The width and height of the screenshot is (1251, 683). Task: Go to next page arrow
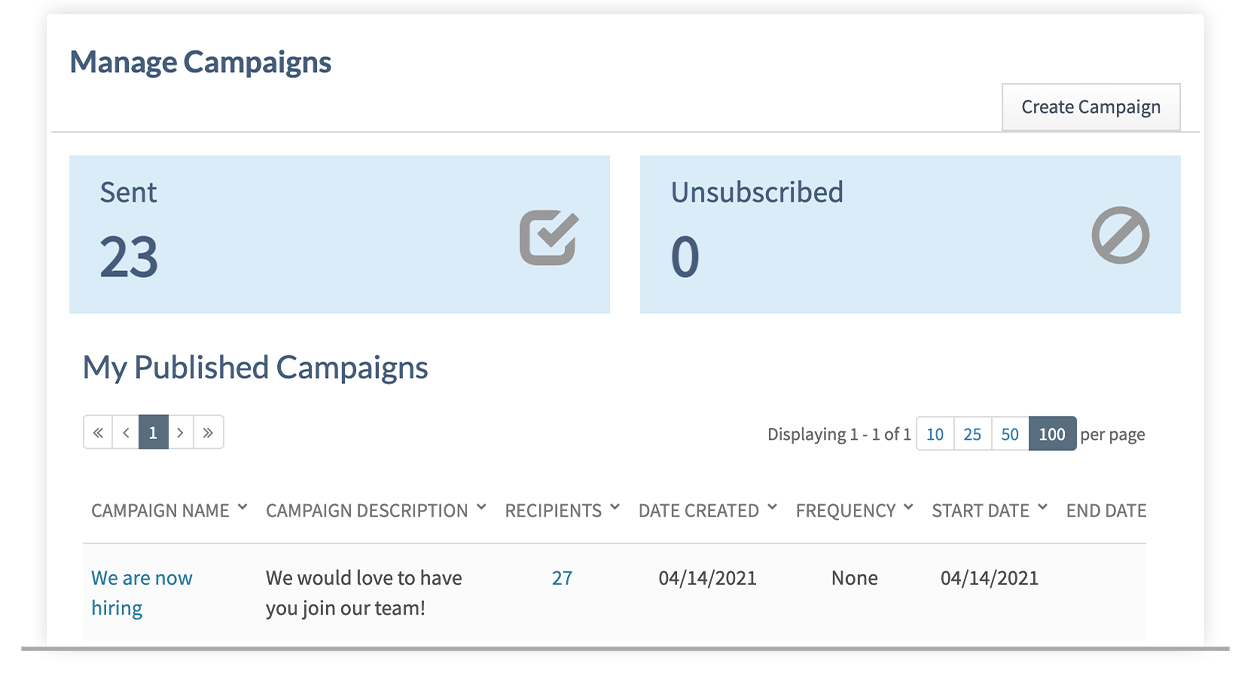click(x=181, y=433)
